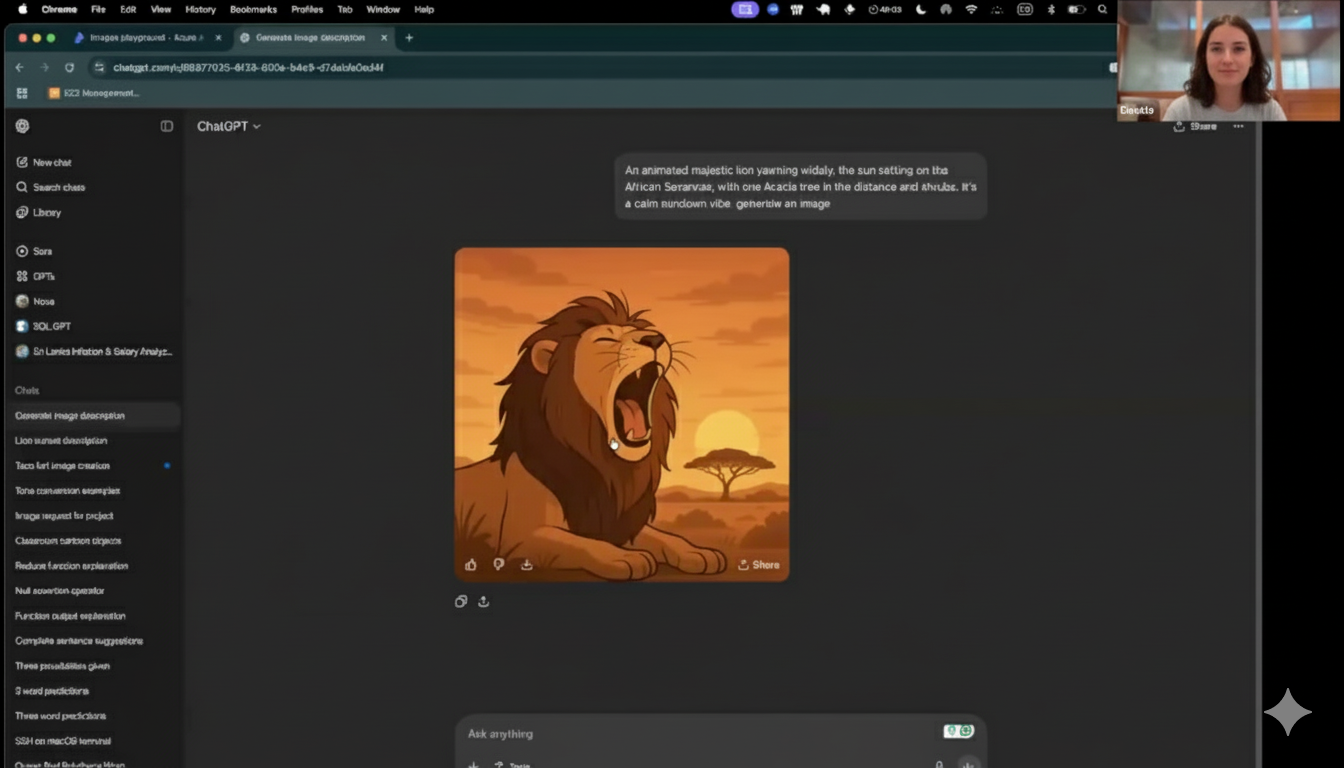The image size is (1344, 768).
Task: Open the Sri Lanka Inflation & Salary Analyzer GPT
Action: [x=94, y=351]
